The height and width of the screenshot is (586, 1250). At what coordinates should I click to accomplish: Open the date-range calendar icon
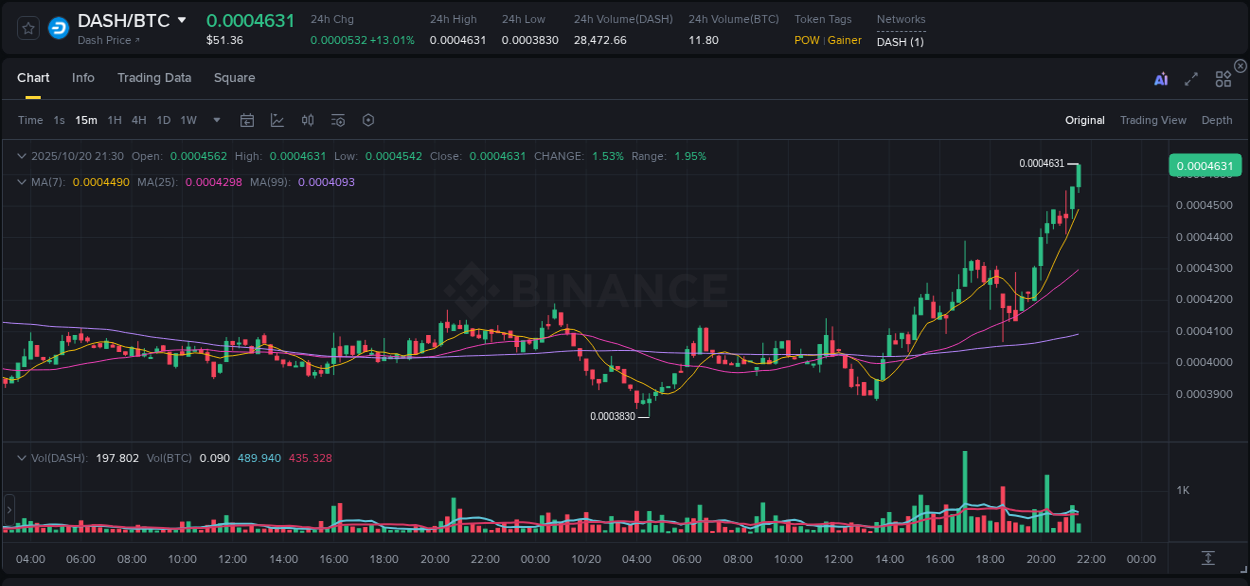[x=247, y=119]
